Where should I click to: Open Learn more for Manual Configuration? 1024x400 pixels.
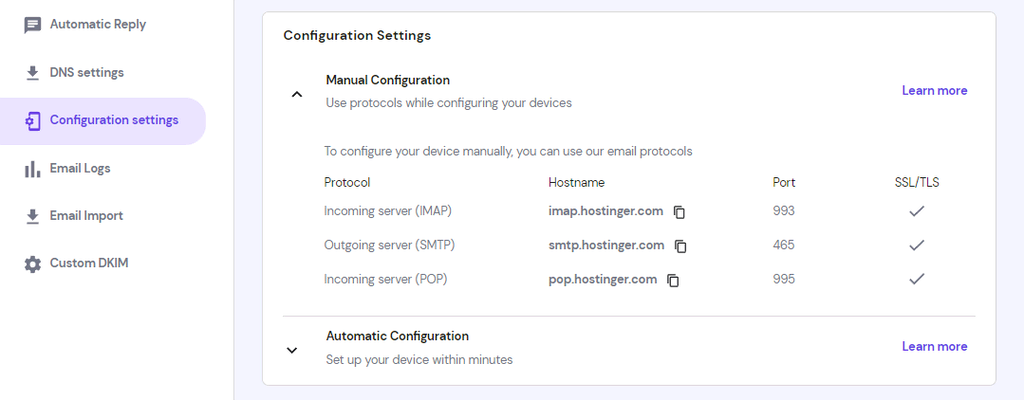[934, 91]
